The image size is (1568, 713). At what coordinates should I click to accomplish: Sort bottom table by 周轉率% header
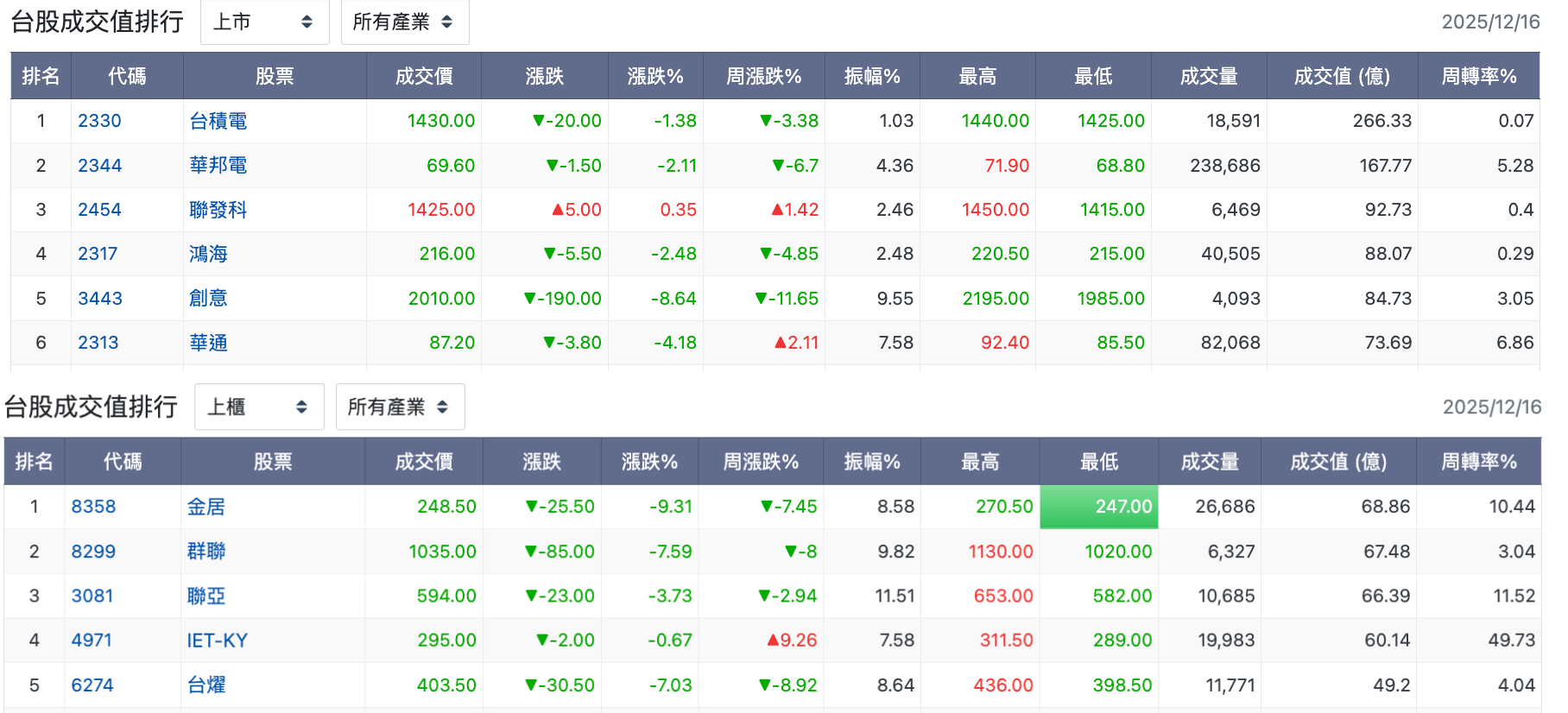click(x=1479, y=462)
